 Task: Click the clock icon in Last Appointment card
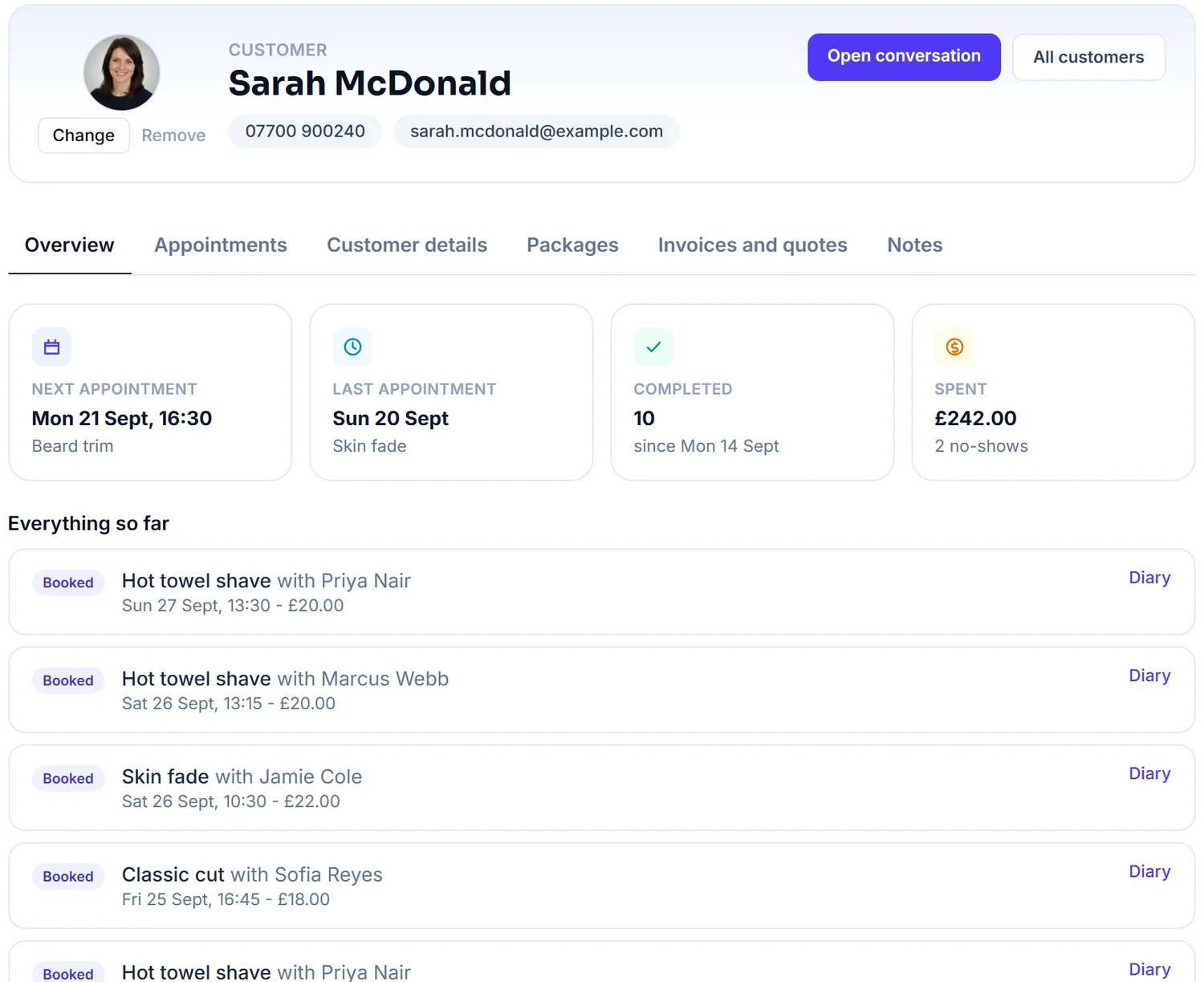[x=352, y=347]
